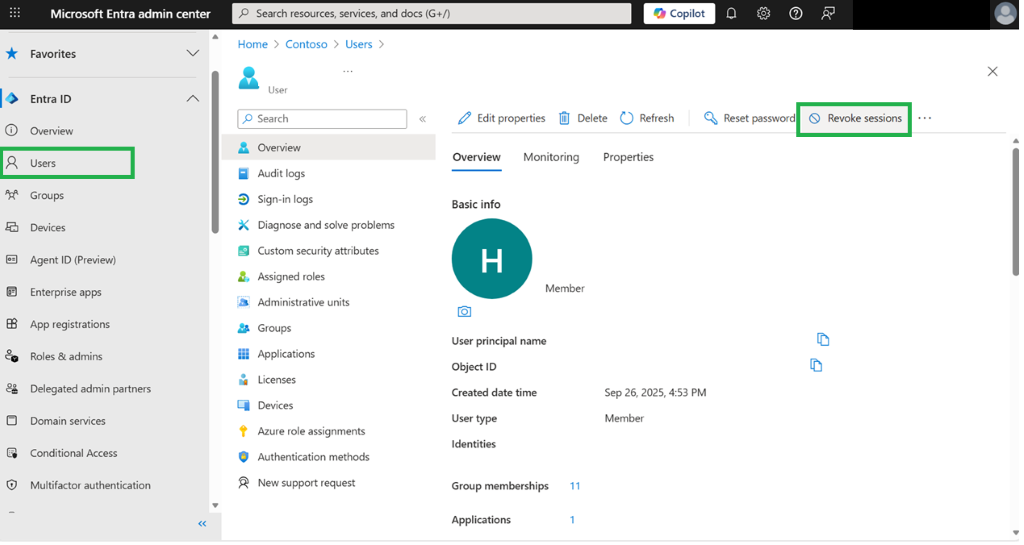Copy the User principal name
This screenshot has width=1024, height=545.
click(x=823, y=339)
